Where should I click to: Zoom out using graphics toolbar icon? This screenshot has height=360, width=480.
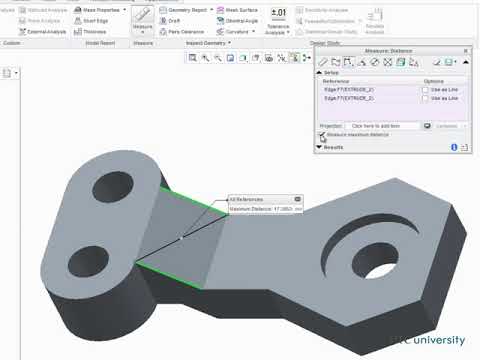[218, 58]
